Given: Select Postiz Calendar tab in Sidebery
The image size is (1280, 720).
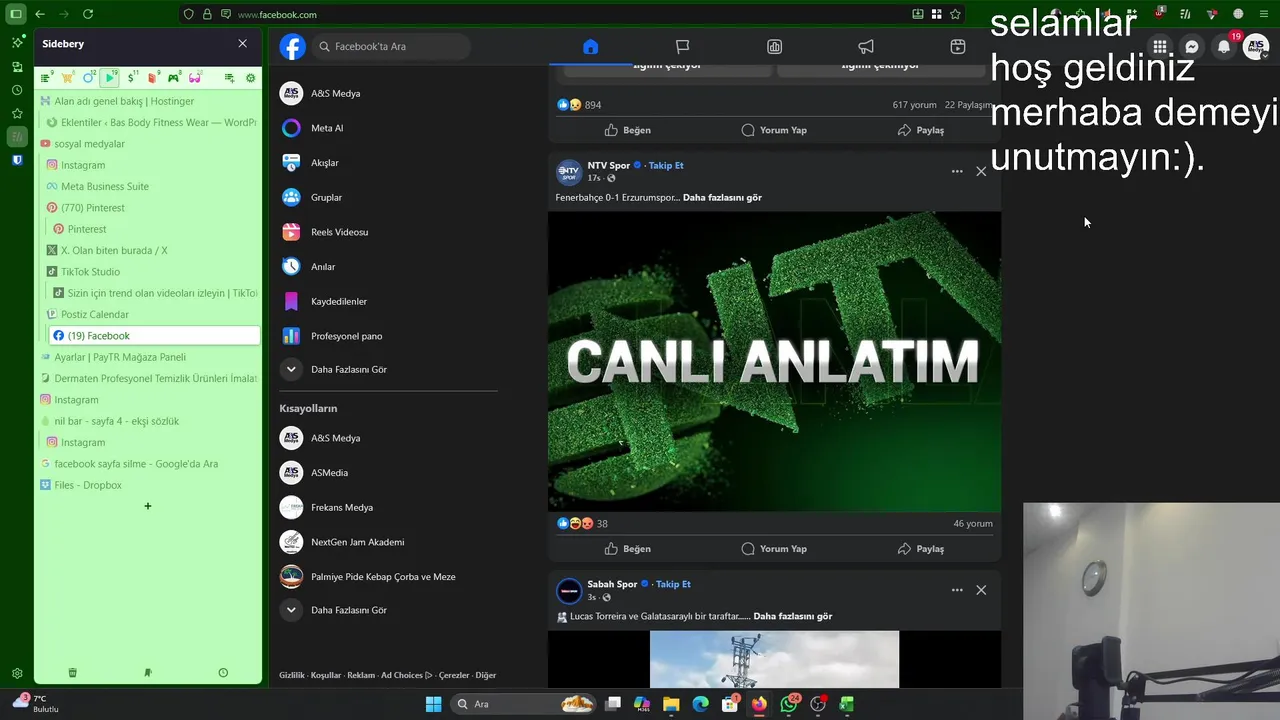Looking at the screenshot, I should click(151, 314).
